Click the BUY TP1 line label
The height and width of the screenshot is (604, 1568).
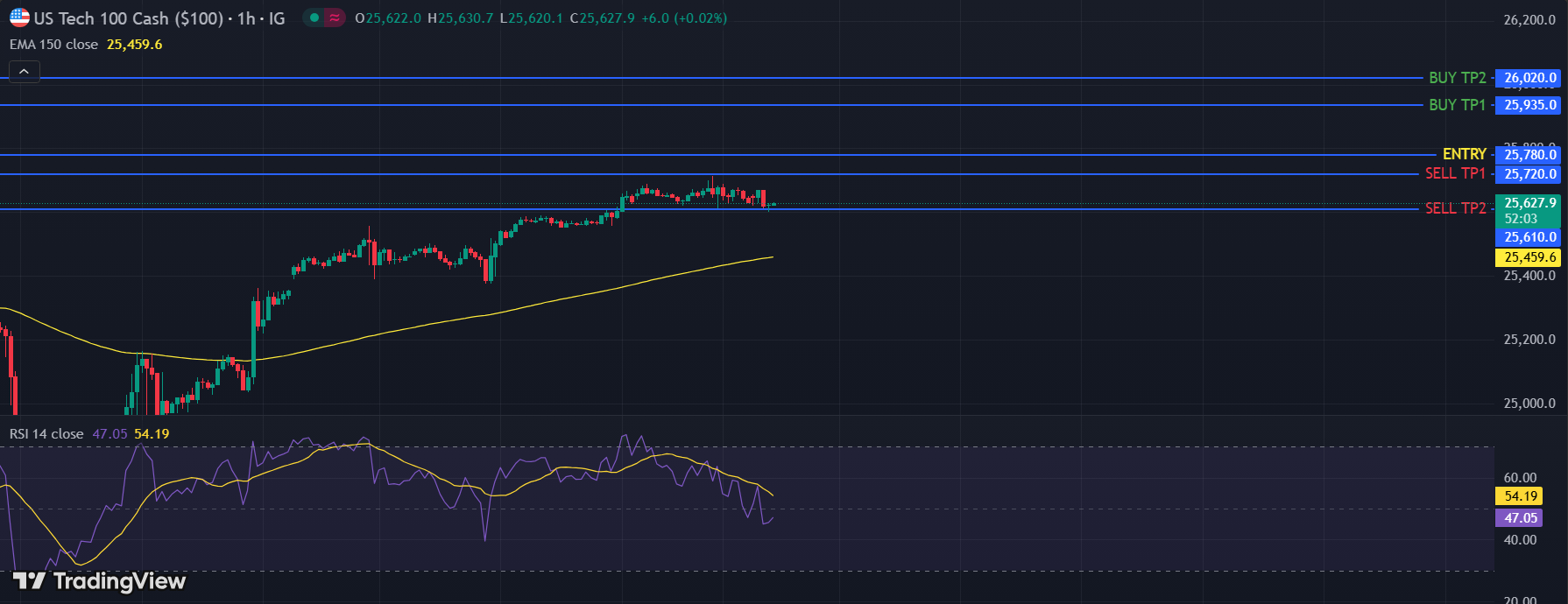[1457, 105]
